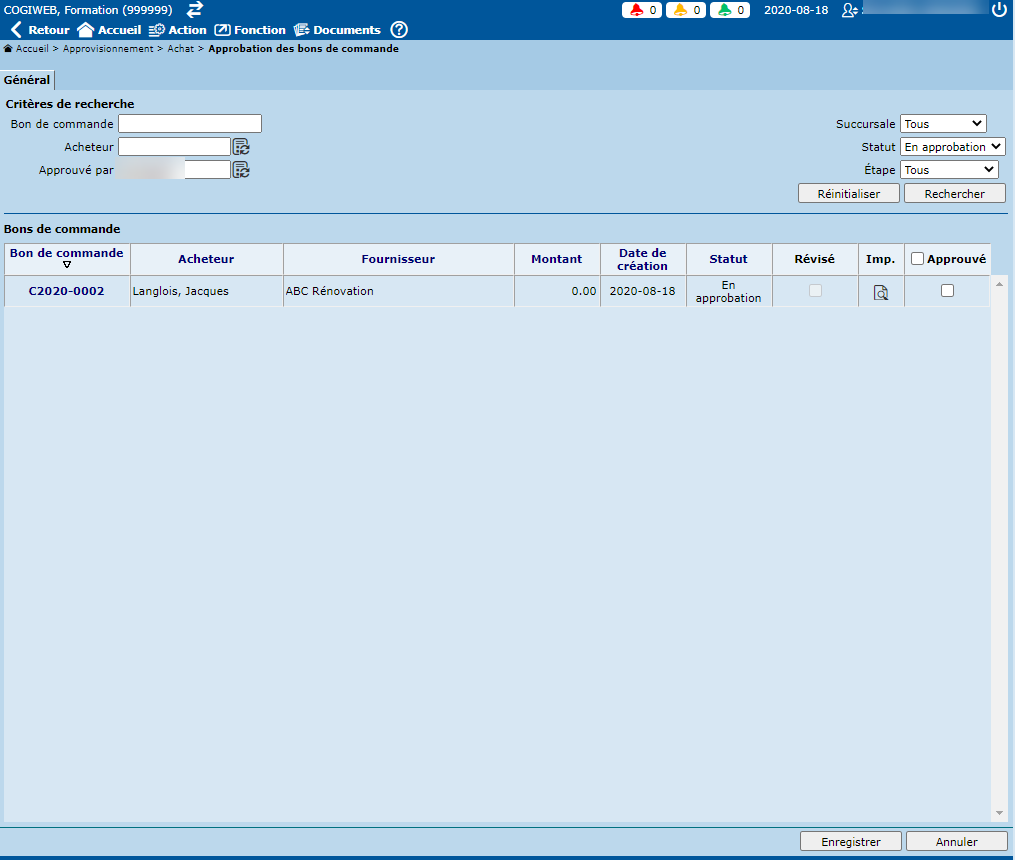Open the help question mark icon
1015x860 pixels.
tap(399, 30)
